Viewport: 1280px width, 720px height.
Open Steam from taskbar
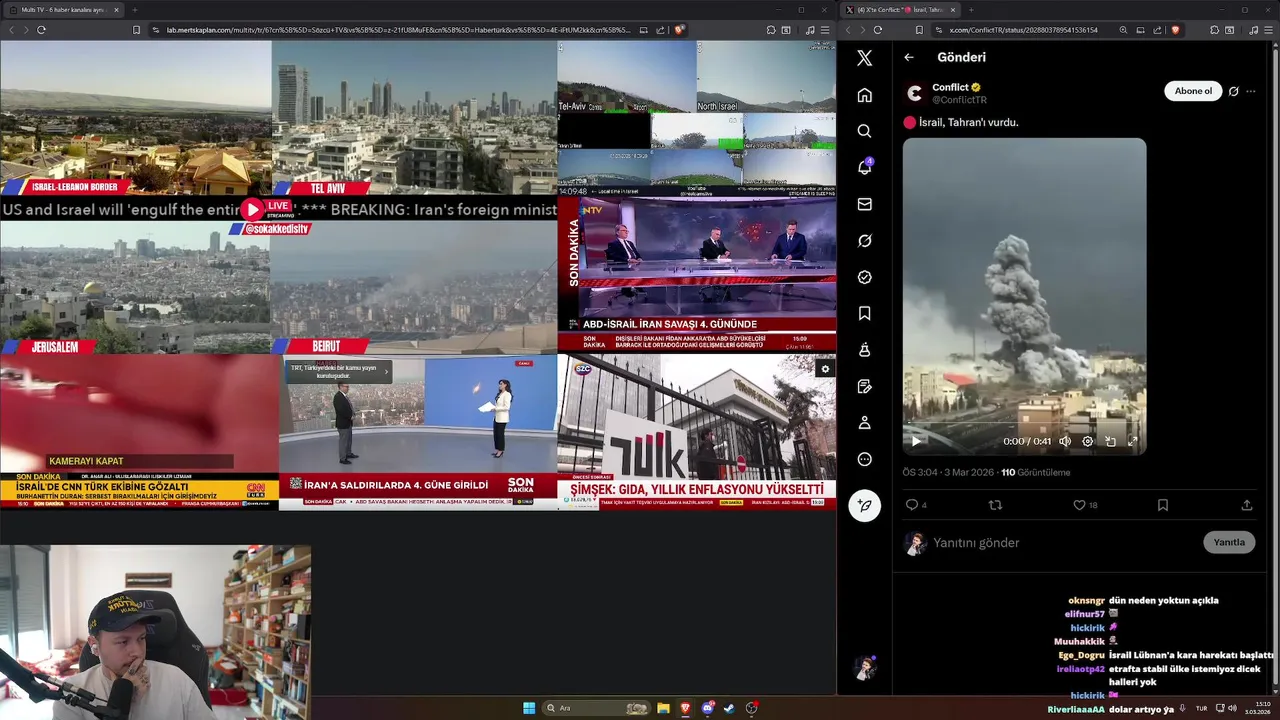[729, 708]
